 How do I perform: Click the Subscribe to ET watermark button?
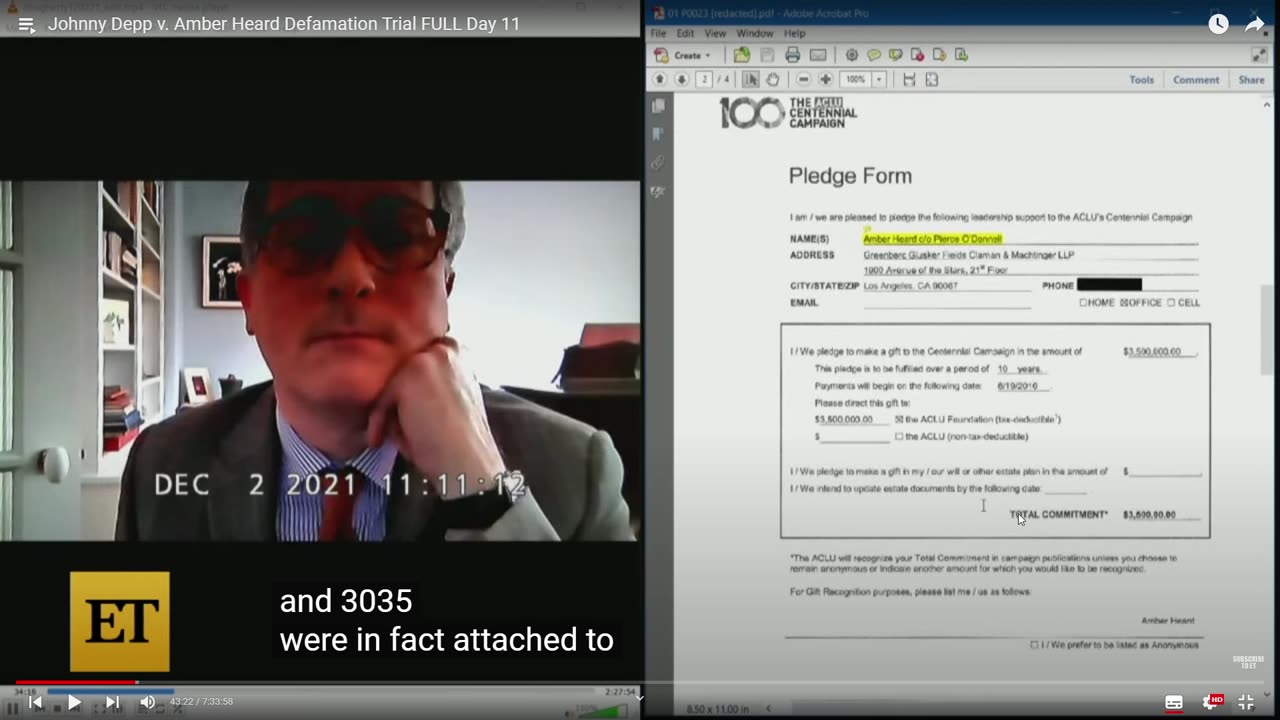1248,662
